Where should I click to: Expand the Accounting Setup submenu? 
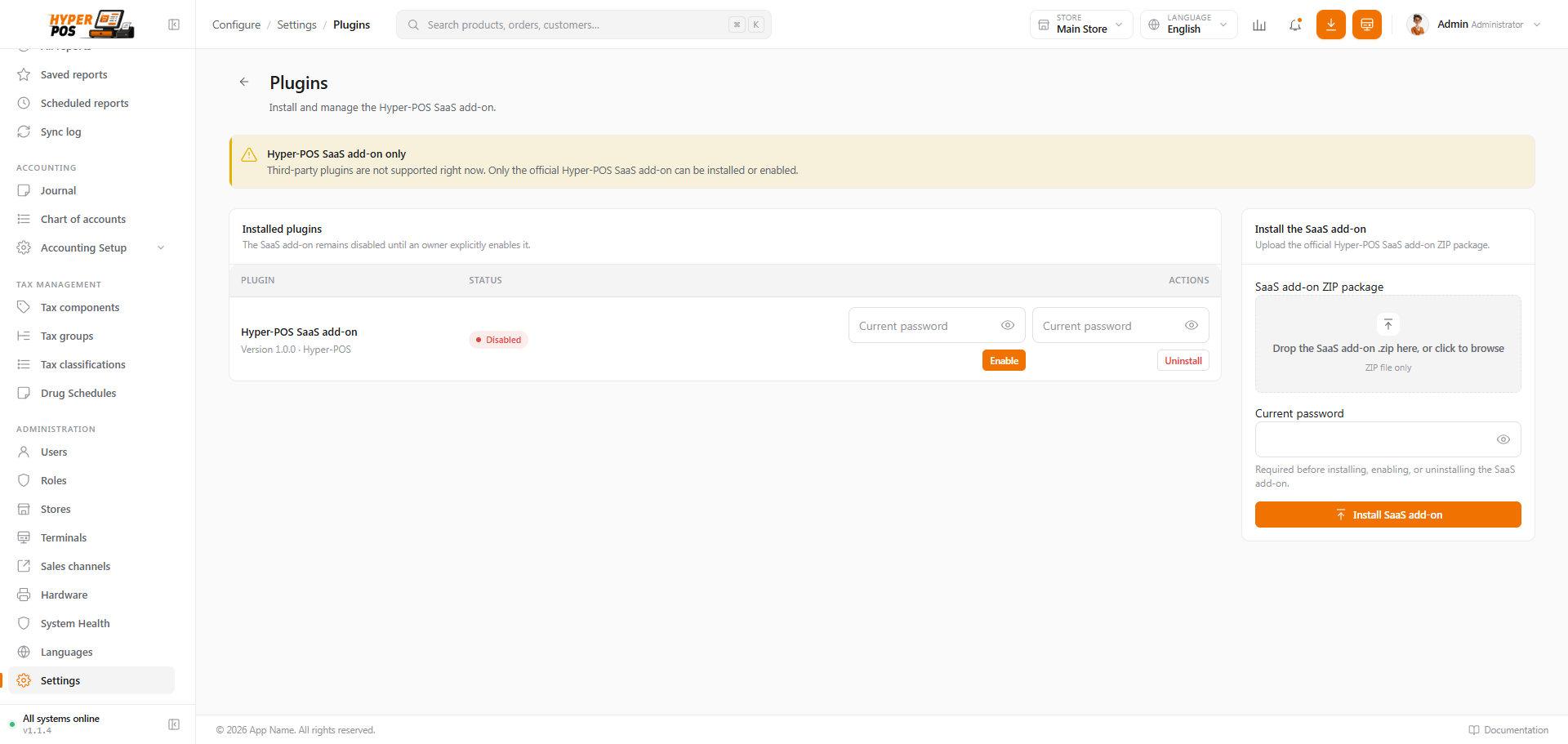pos(91,248)
